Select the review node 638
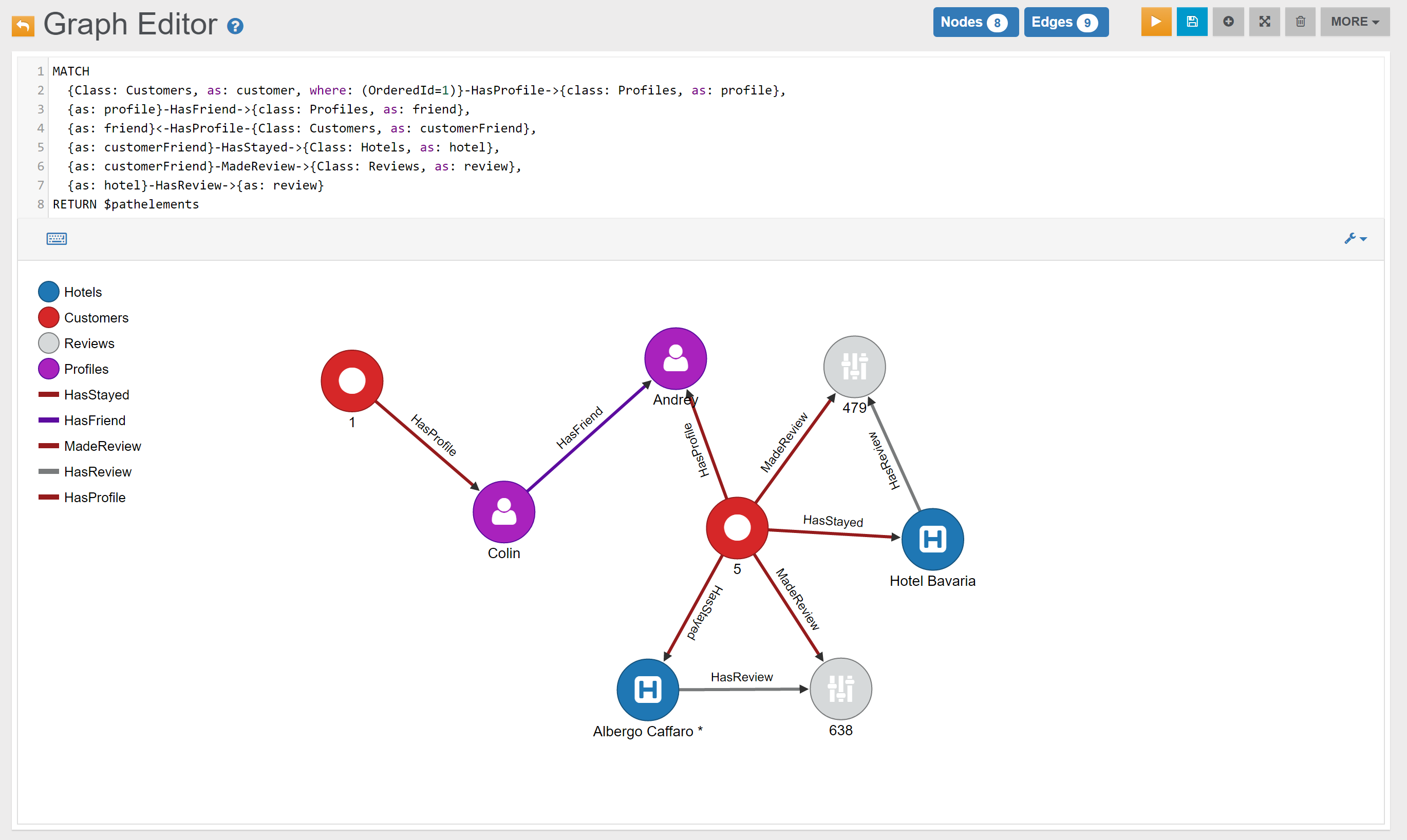Image resolution: width=1407 pixels, height=840 pixels. (x=840, y=689)
